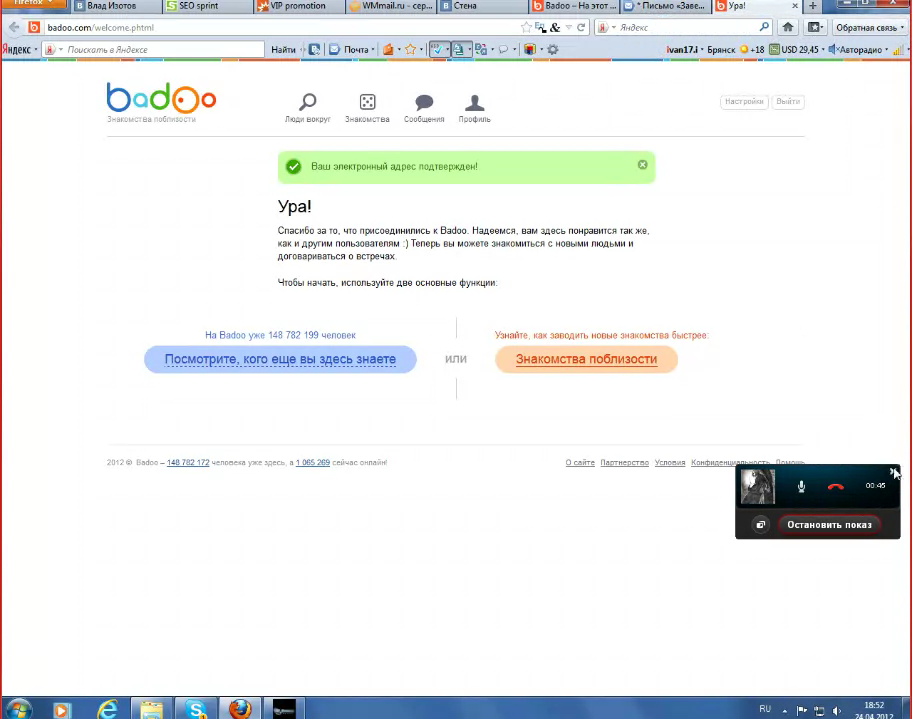Open the 1 065 269 online link
The image size is (912, 720).
pyautogui.click(x=313, y=462)
